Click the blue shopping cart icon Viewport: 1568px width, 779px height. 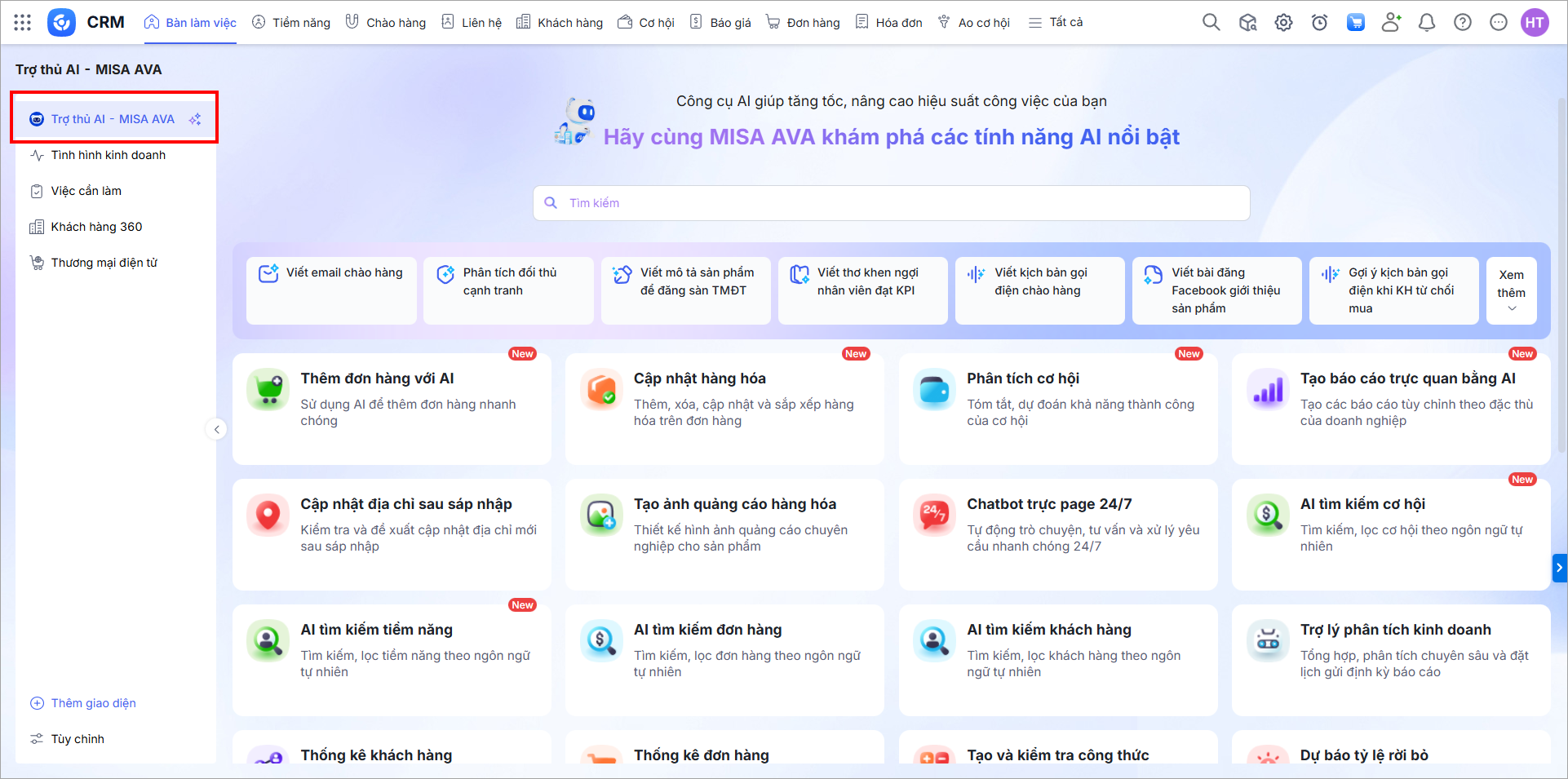coord(1355,23)
